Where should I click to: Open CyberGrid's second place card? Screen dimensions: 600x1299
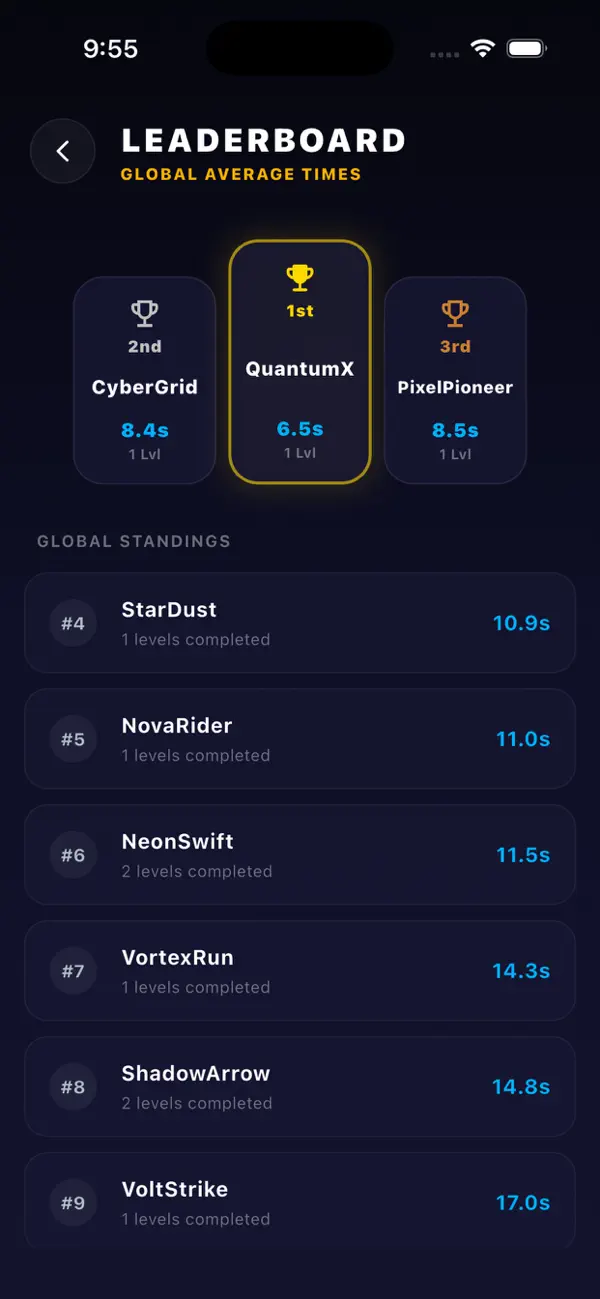pos(145,380)
